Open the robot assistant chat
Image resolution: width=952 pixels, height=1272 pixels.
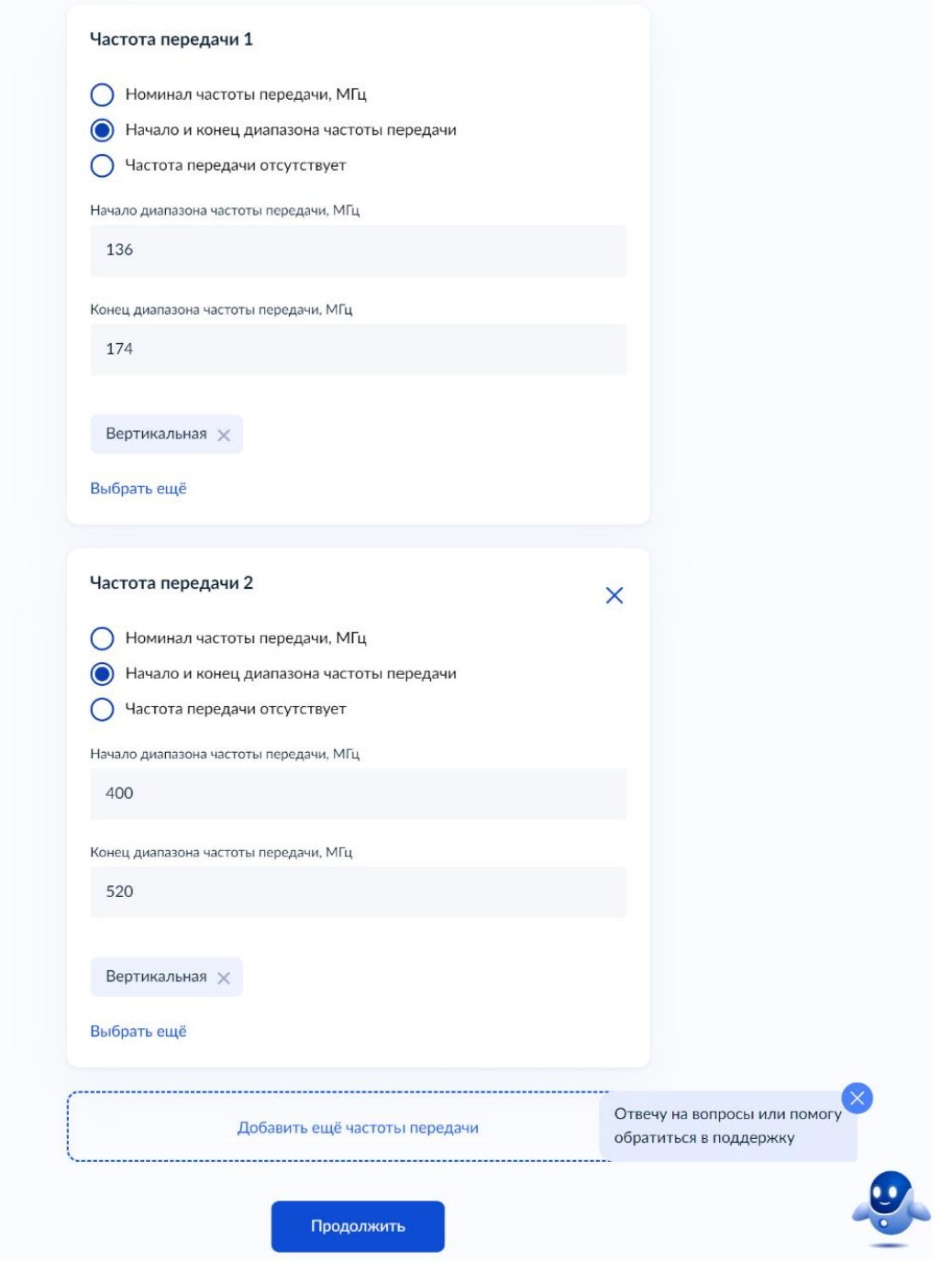click(x=891, y=1208)
